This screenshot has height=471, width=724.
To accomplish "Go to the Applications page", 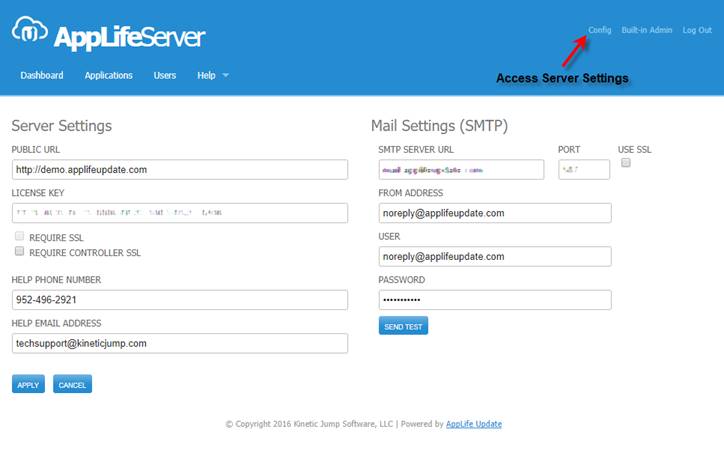I will point(109,75).
